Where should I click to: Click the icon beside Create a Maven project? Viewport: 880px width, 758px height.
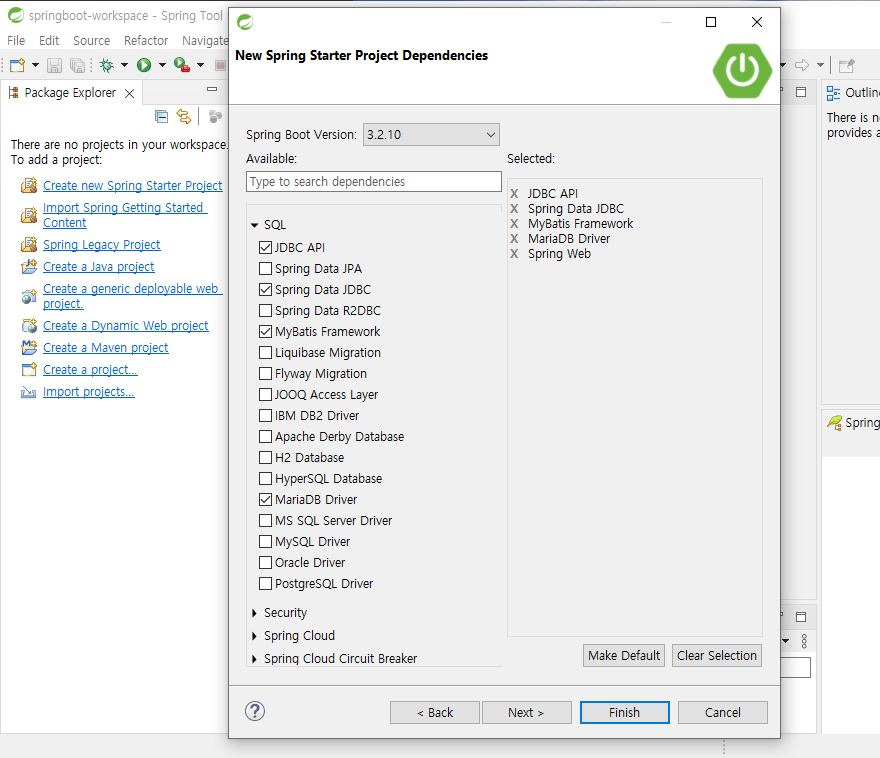coord(29,348)
